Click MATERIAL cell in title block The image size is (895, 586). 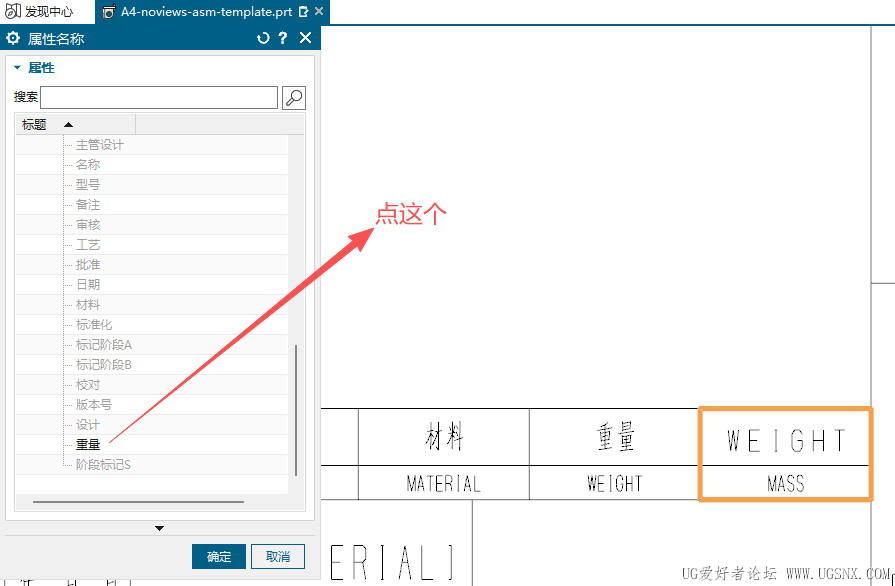[x=444, y=483]
